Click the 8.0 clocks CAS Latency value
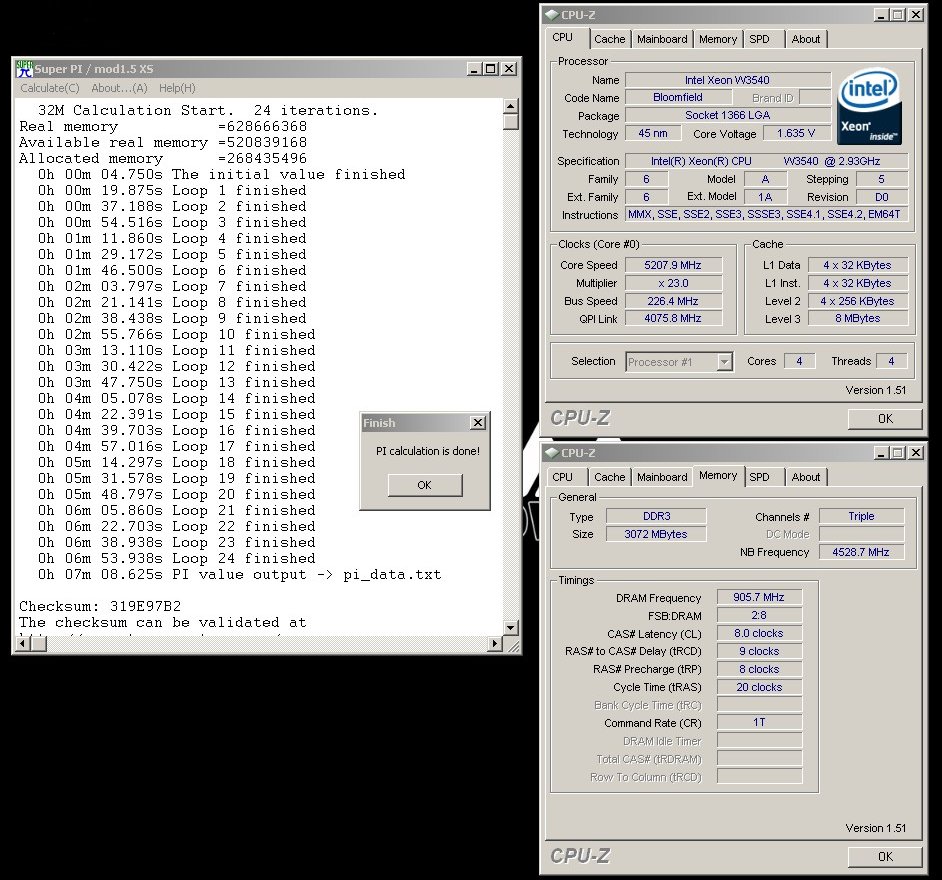 point(759,633)
